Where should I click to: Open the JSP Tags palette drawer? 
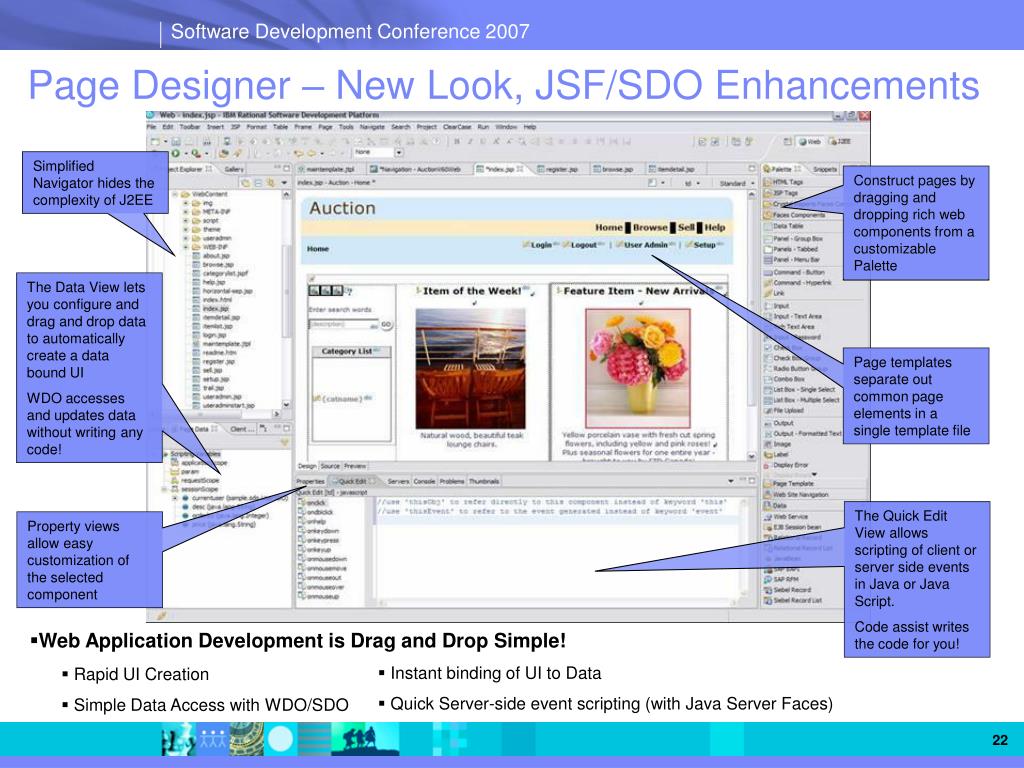coord(785,193)
